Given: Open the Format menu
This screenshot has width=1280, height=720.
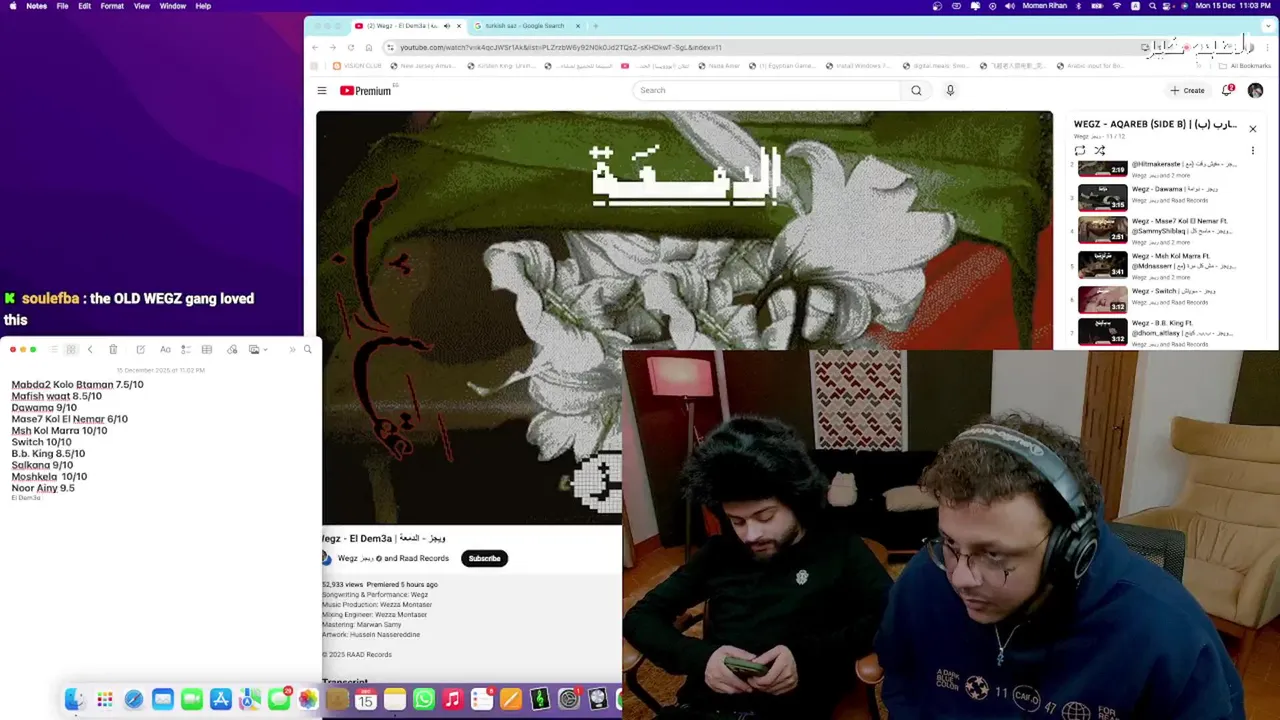Looking at the screenshot, I should (x=112, y=6).
